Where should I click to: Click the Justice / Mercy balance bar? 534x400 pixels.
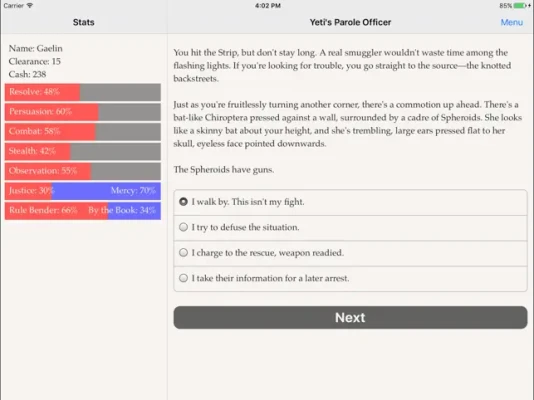(x=83, y=191)
